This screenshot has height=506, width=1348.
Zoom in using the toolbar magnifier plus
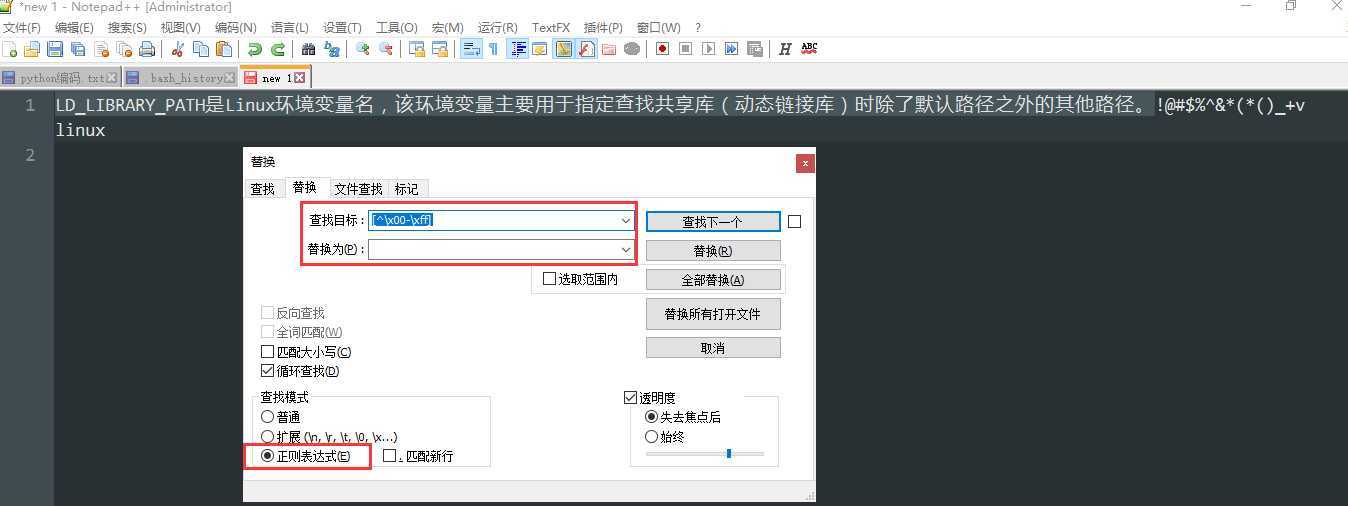click(363, 48)
